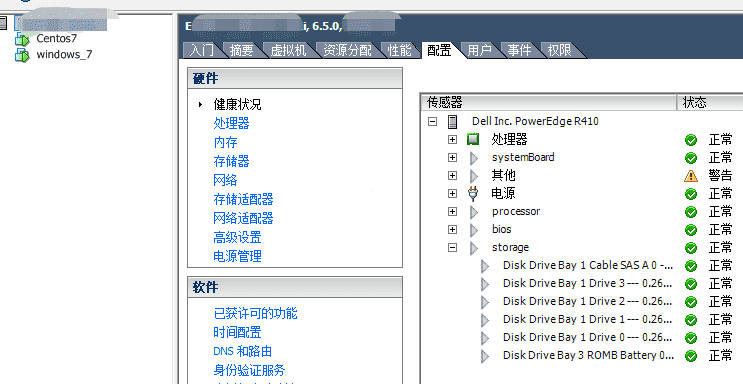Click green check for ROMB Battery row
Image resolution: width=743 pixels, height=384 pixels.
pos(691,356)
